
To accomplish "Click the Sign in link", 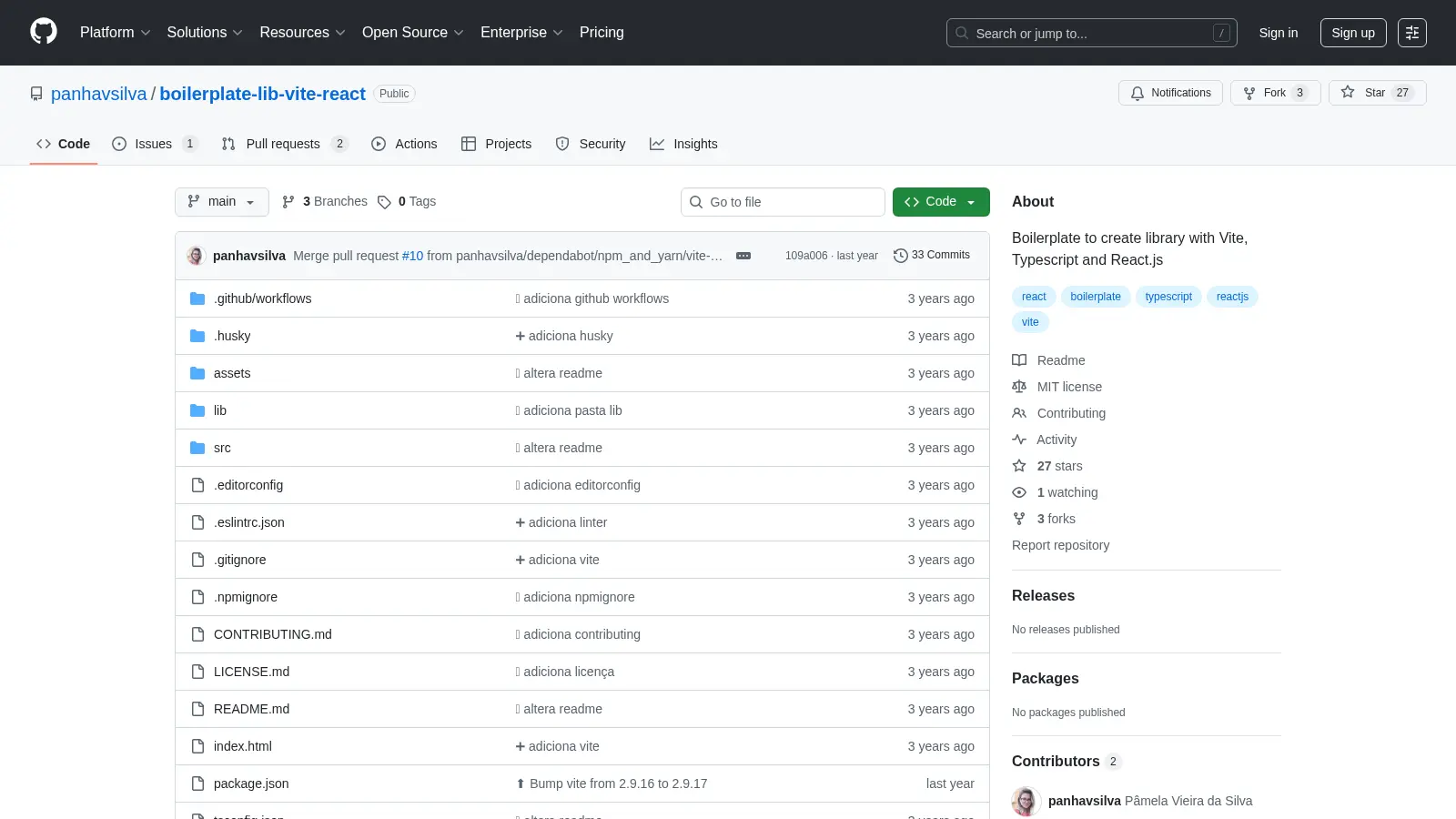I will [x=1279, y=33].
